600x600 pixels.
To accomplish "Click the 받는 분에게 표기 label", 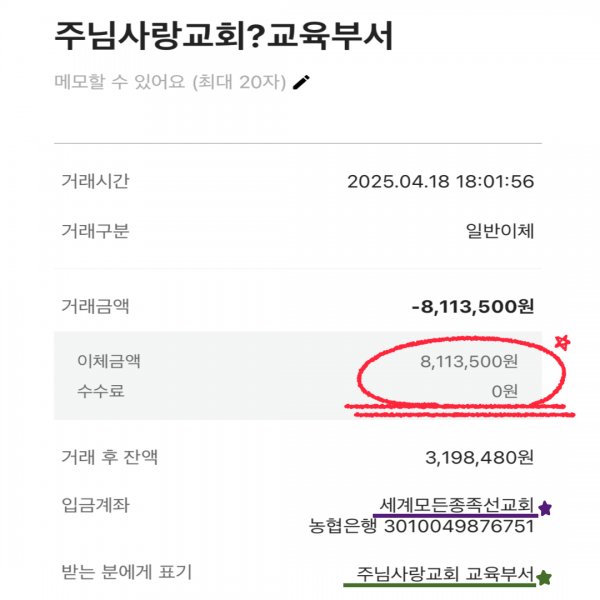I will point(126,573).
